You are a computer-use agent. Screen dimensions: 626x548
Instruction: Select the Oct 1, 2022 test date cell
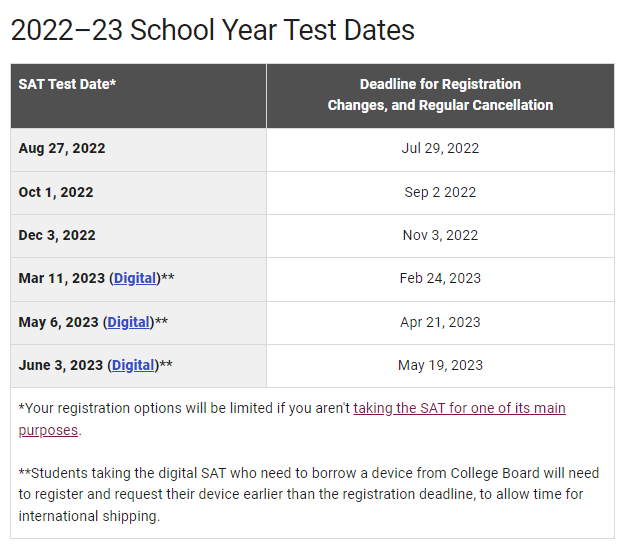(x=56, y=192)
